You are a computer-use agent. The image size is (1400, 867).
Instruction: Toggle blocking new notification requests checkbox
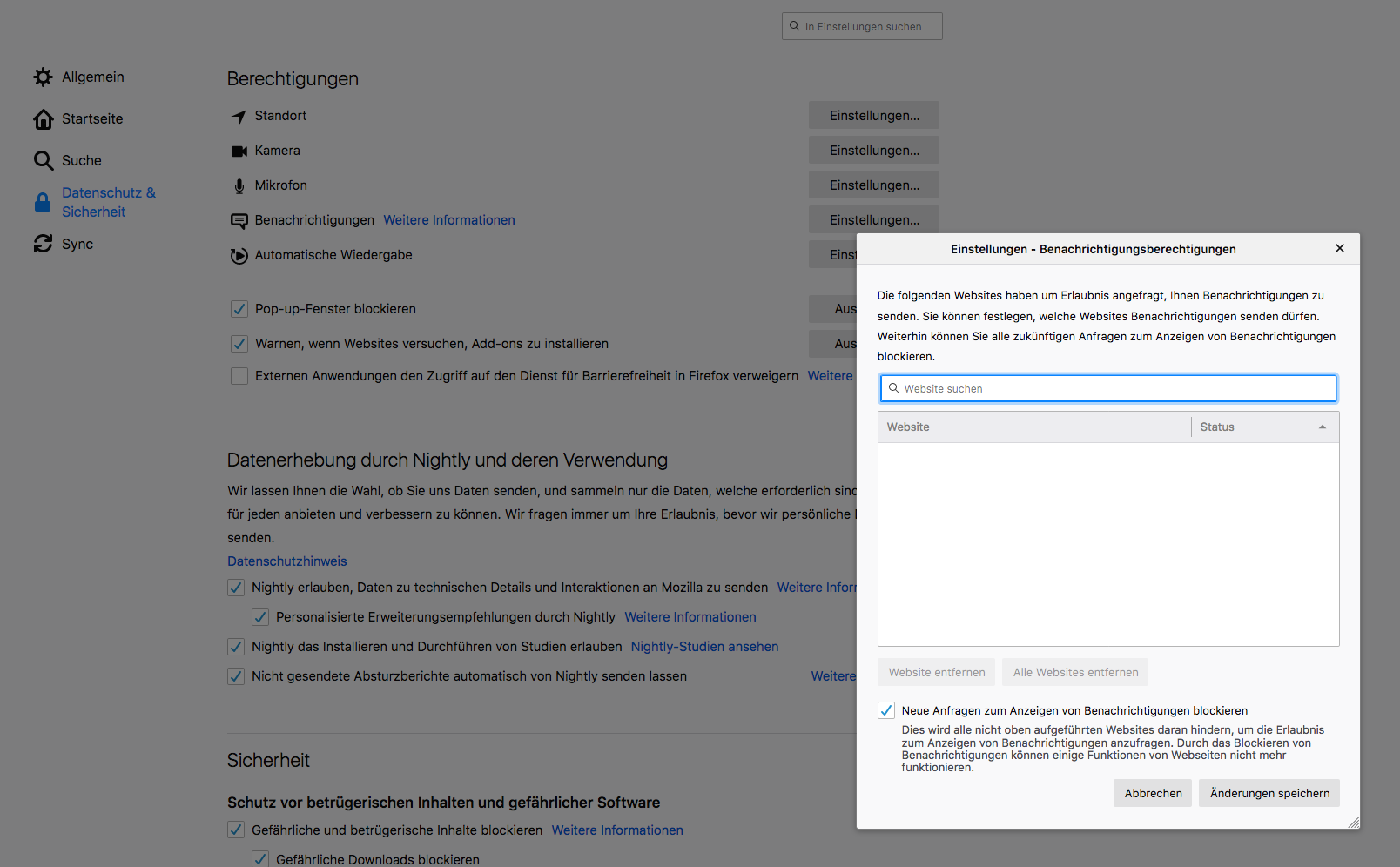coord(886,710)
